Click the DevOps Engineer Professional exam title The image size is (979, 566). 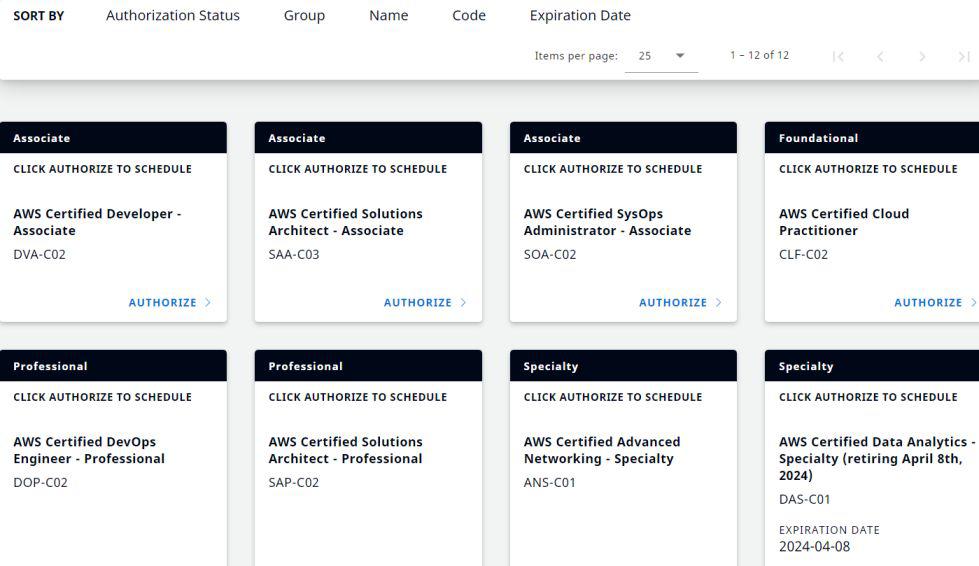[x=89, y=450]
